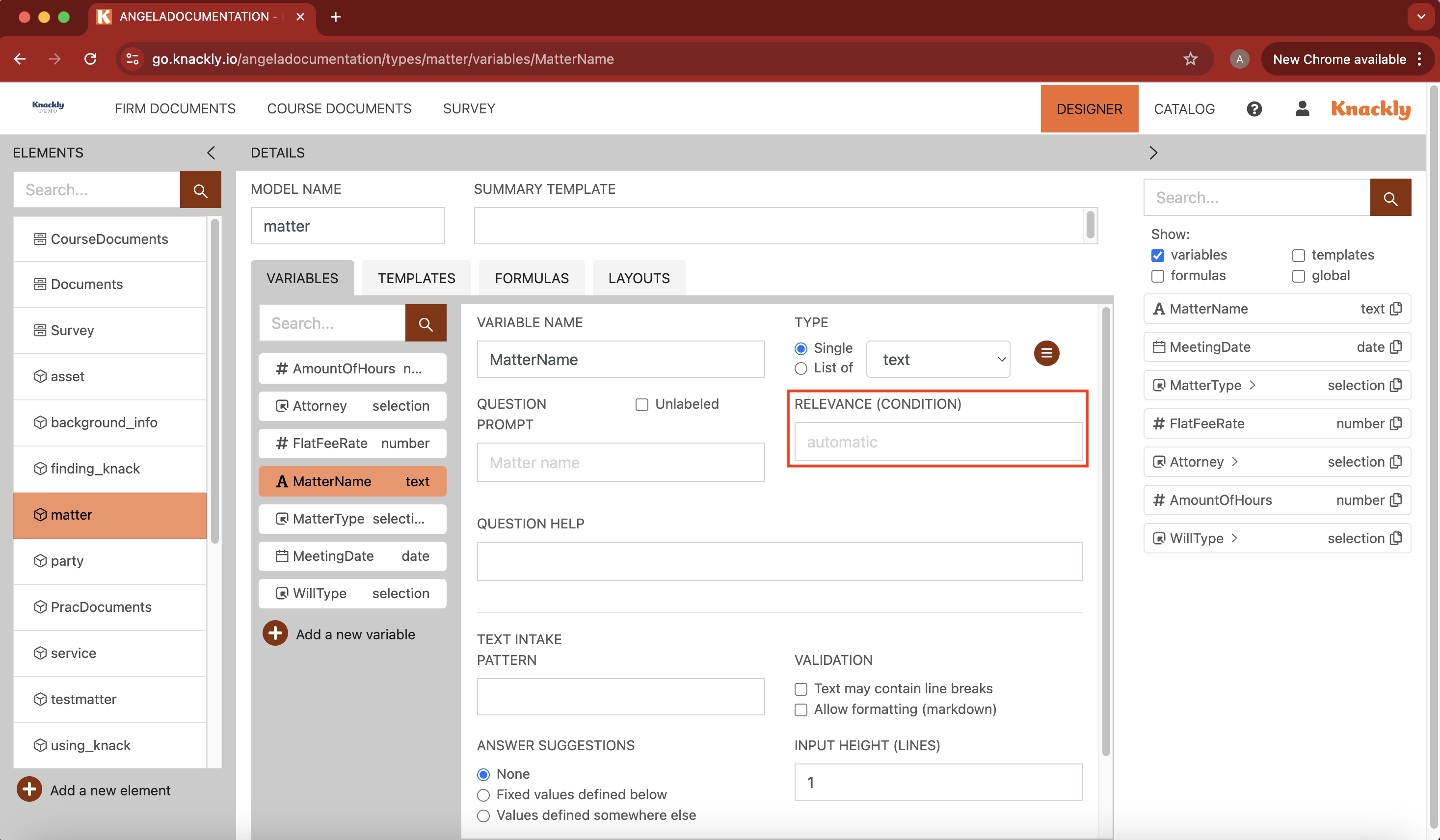1440x840 pixels.
Task: Open the text type dropdown
Action: [x=938, y=360]
